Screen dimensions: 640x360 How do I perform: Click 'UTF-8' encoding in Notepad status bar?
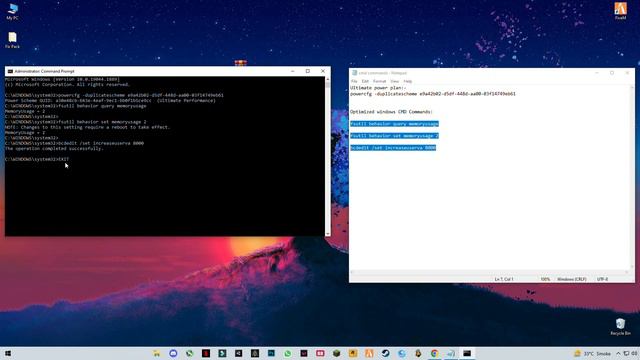(x=602, y=279)
